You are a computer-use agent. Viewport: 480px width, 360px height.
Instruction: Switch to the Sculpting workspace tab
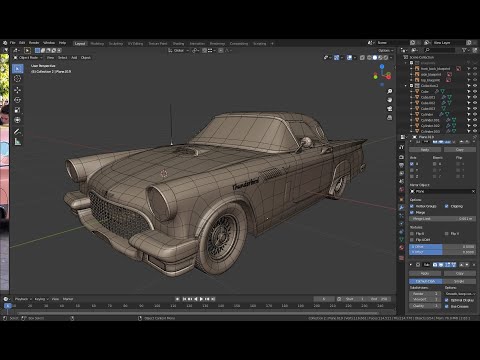click(116, 44)
